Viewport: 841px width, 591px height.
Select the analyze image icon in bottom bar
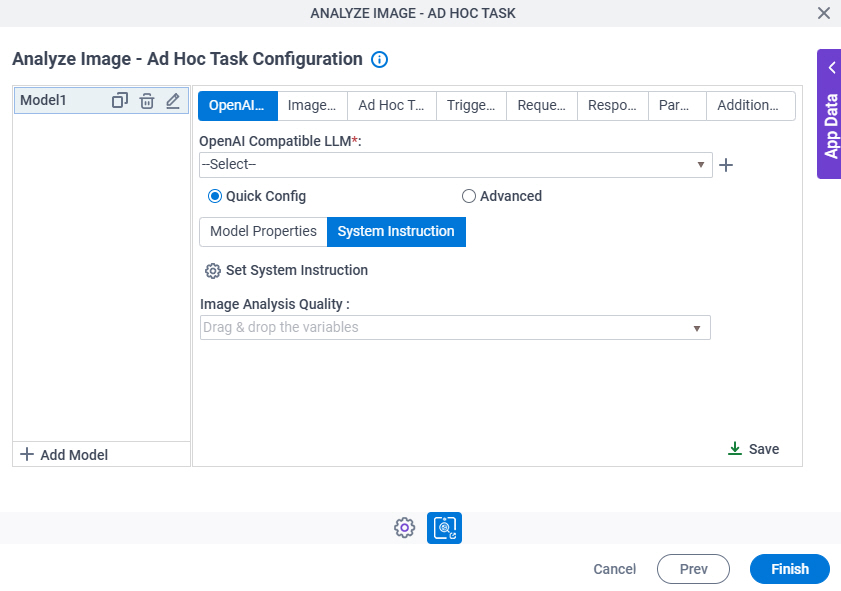tap(444, 528)
